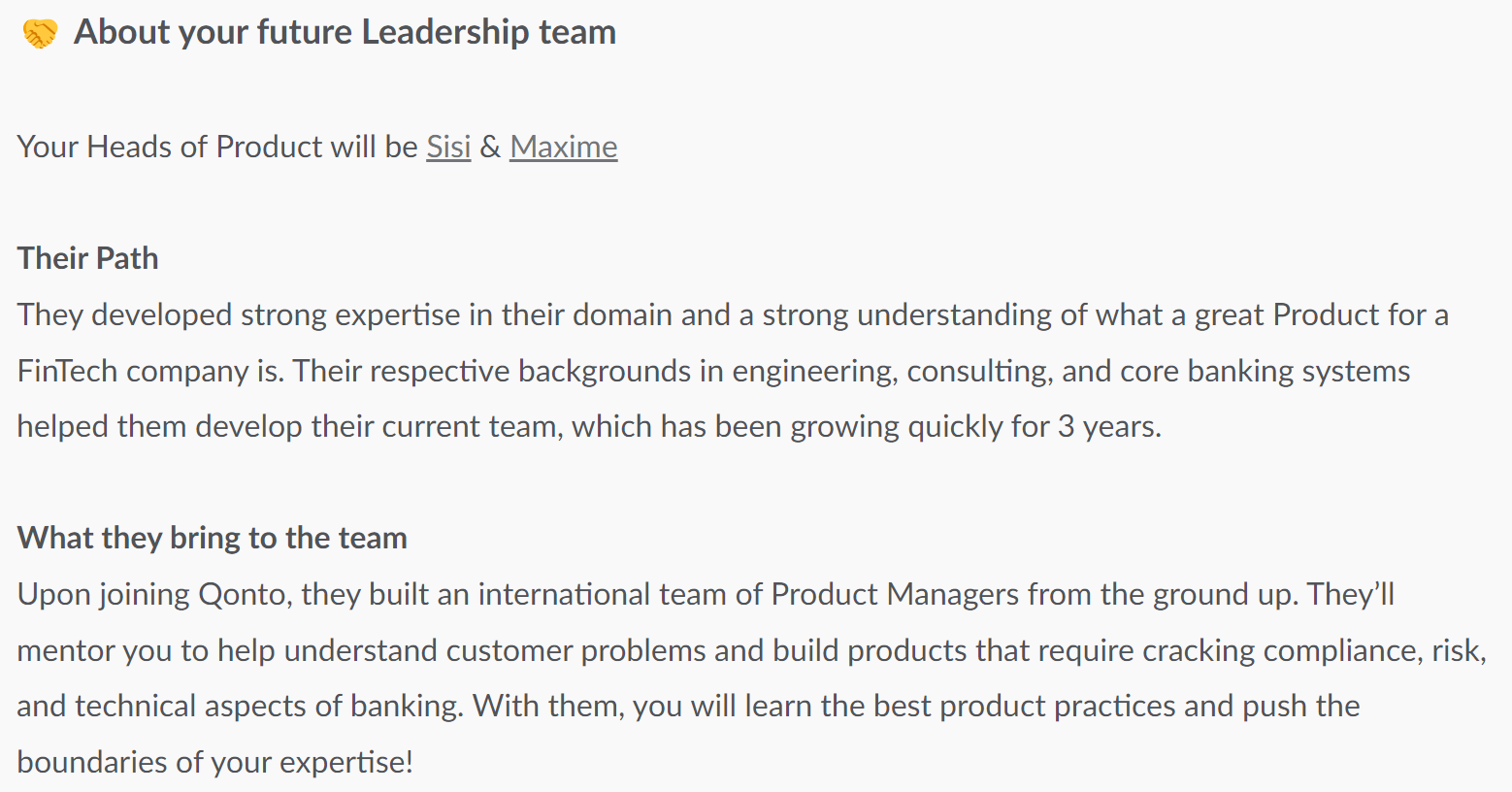
Task: Click the ampersand between Sisi and Maxime
Action: (x=490, y=147)
